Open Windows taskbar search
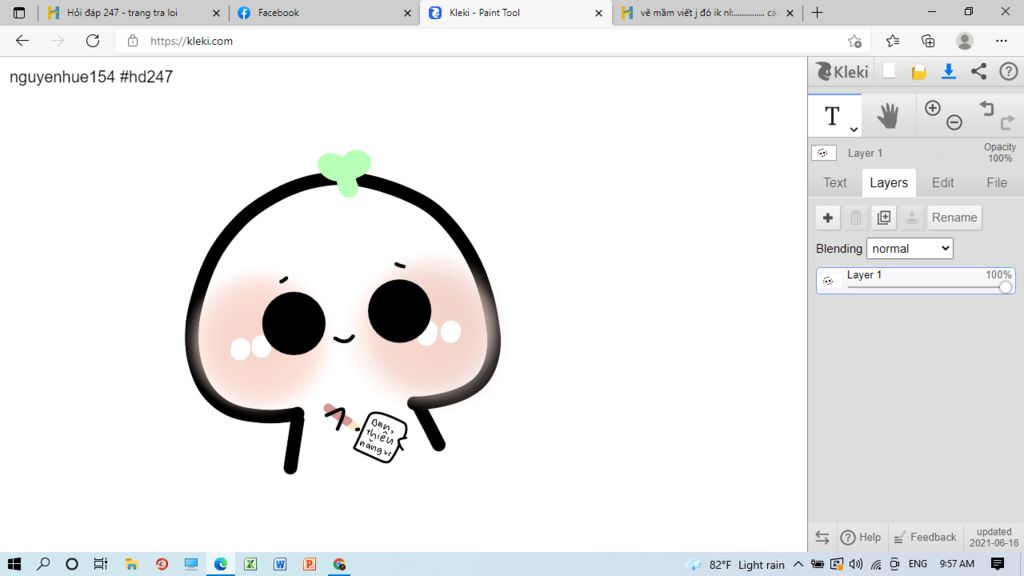This screenshot has width=1024, height=576. point(43,564)
